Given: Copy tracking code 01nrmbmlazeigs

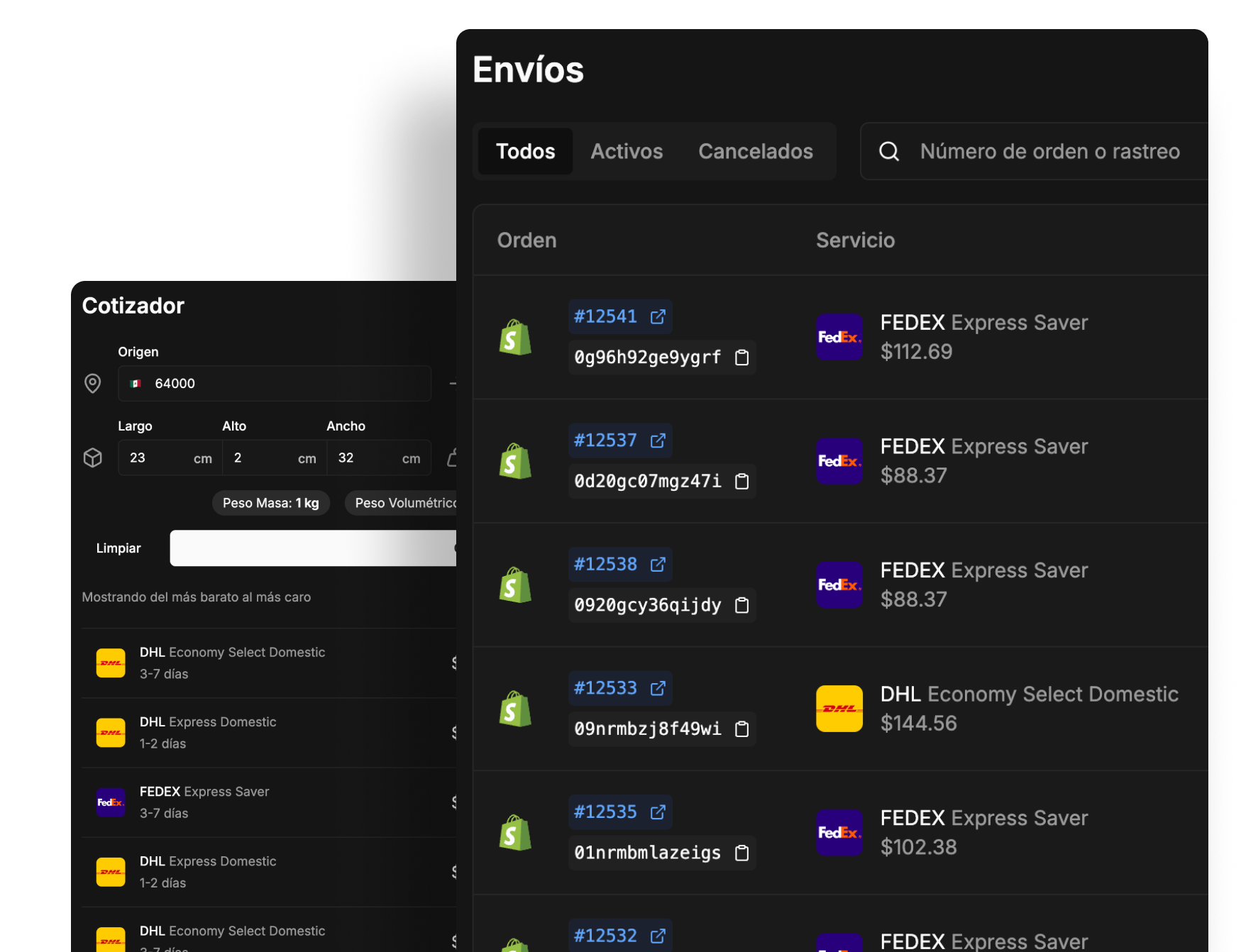Looking at the screenshot, I should pos(741,853).
